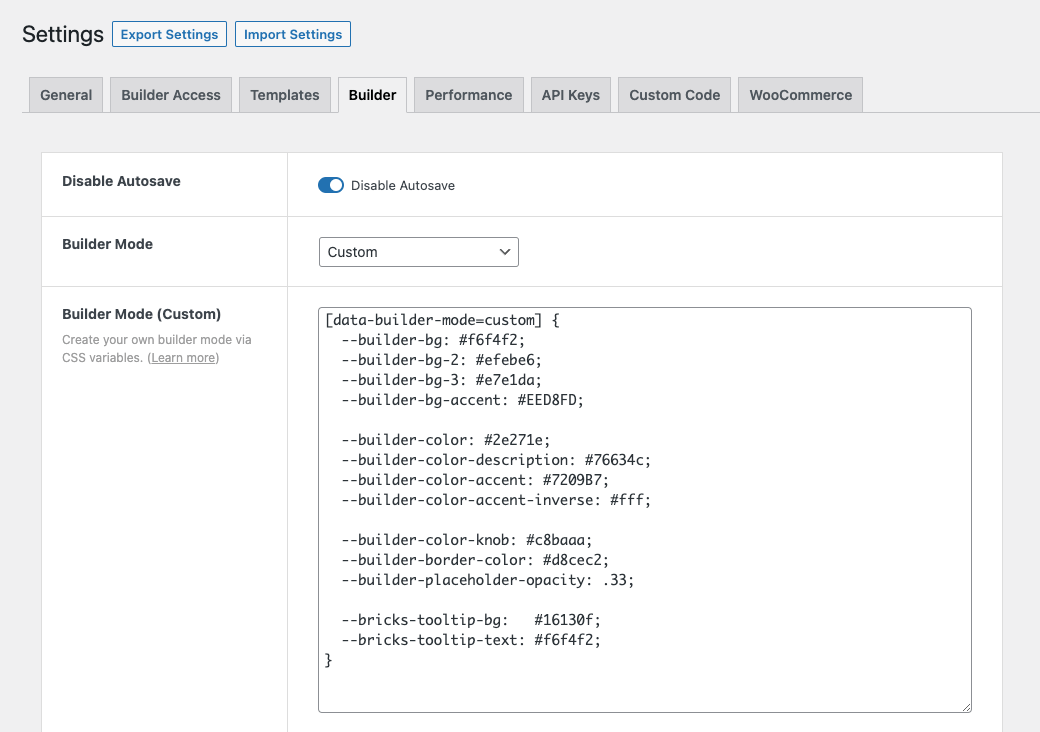The width and height of the screenshot is (1040, 732).
Task: Click inside the custom CSS textarea
Action: pos(645,510)
